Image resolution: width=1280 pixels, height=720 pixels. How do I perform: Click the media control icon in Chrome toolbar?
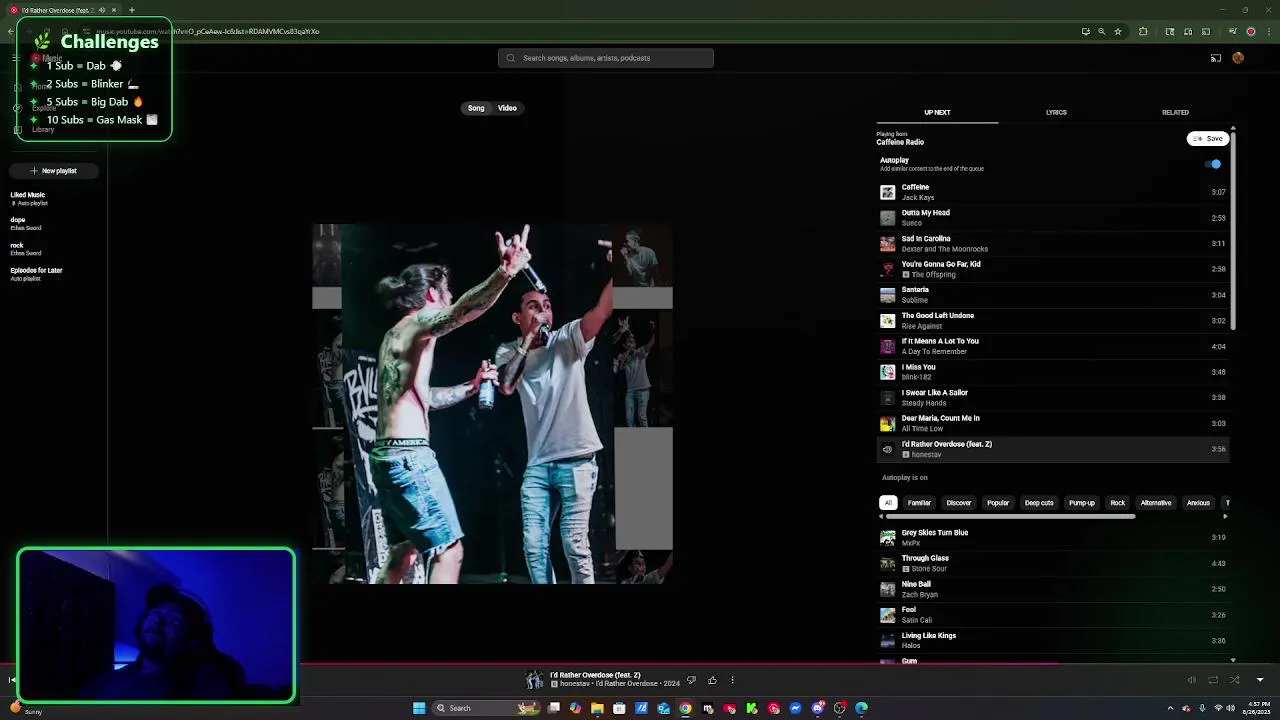click(1233, 31)
